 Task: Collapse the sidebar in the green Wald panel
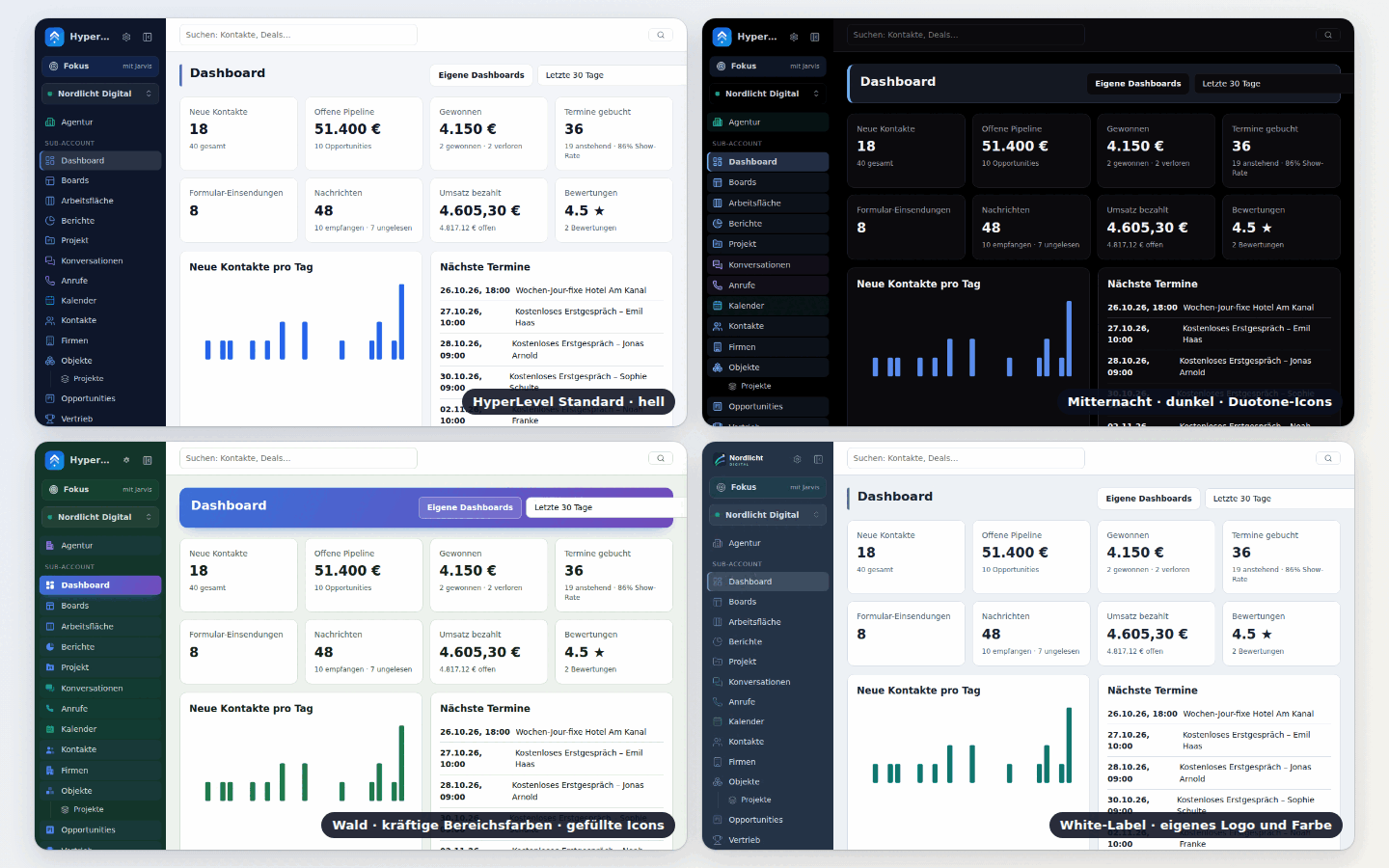pyautogui.click(x=148, y=460)
